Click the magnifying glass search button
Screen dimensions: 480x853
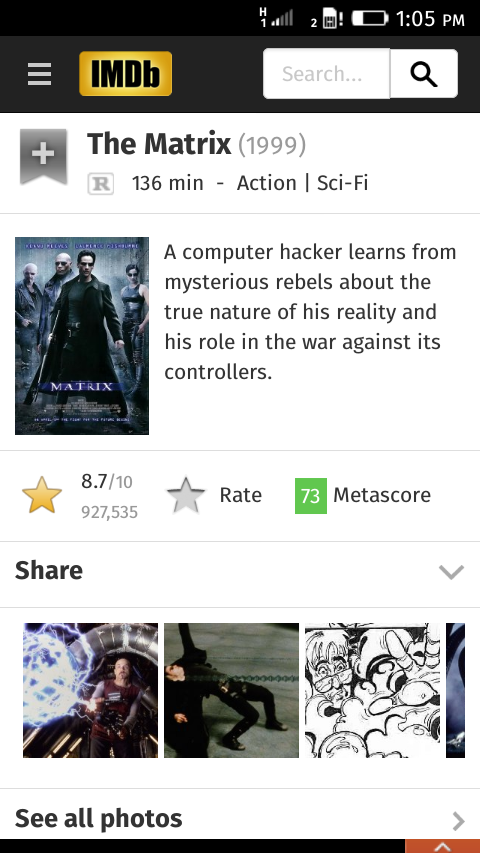pos(424,74)
